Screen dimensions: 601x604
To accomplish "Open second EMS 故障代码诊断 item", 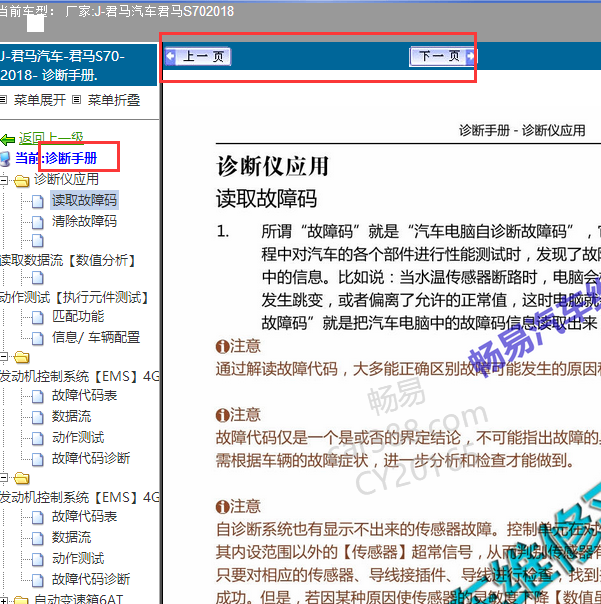I will [x=91, y=579].
